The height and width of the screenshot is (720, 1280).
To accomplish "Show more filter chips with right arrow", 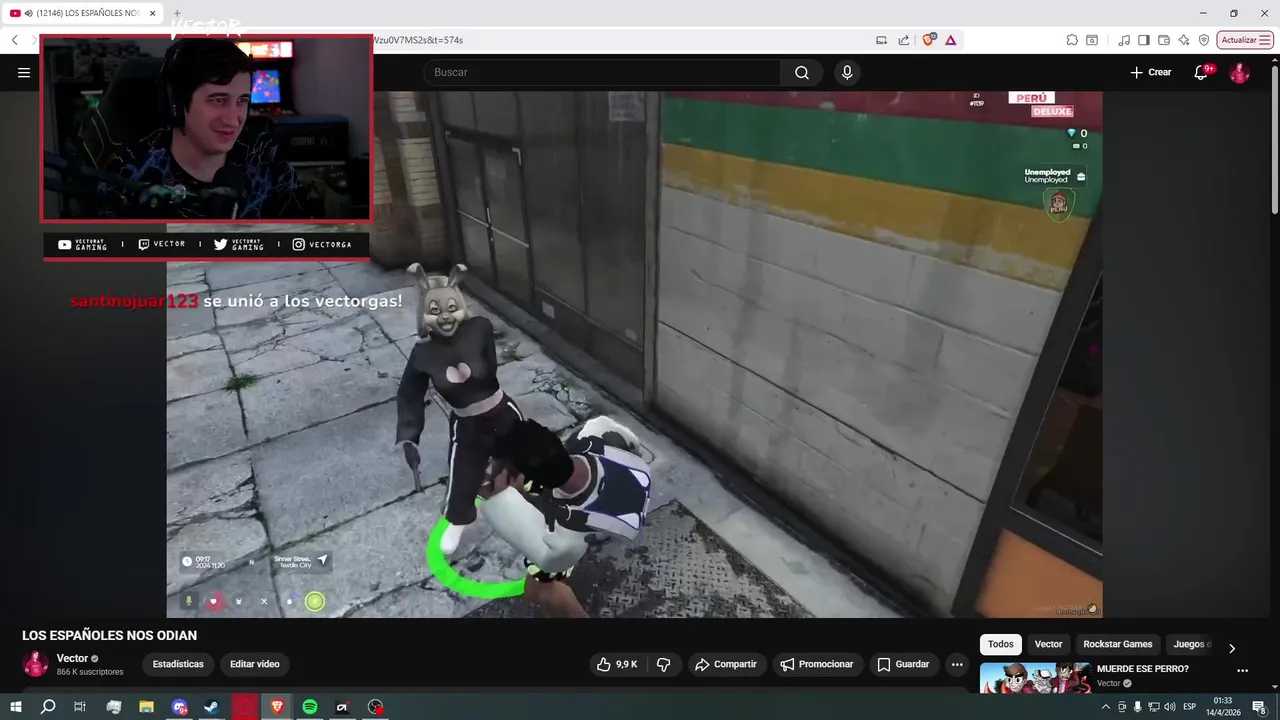I will pyautogui.click(x=1232, y=648).
